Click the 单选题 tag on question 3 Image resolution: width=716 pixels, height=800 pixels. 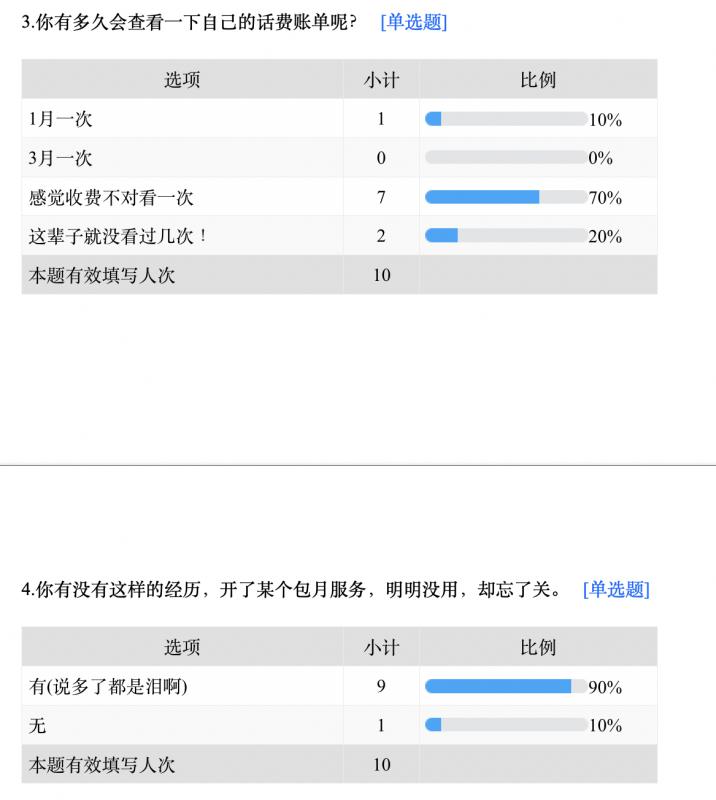point(413,22)
